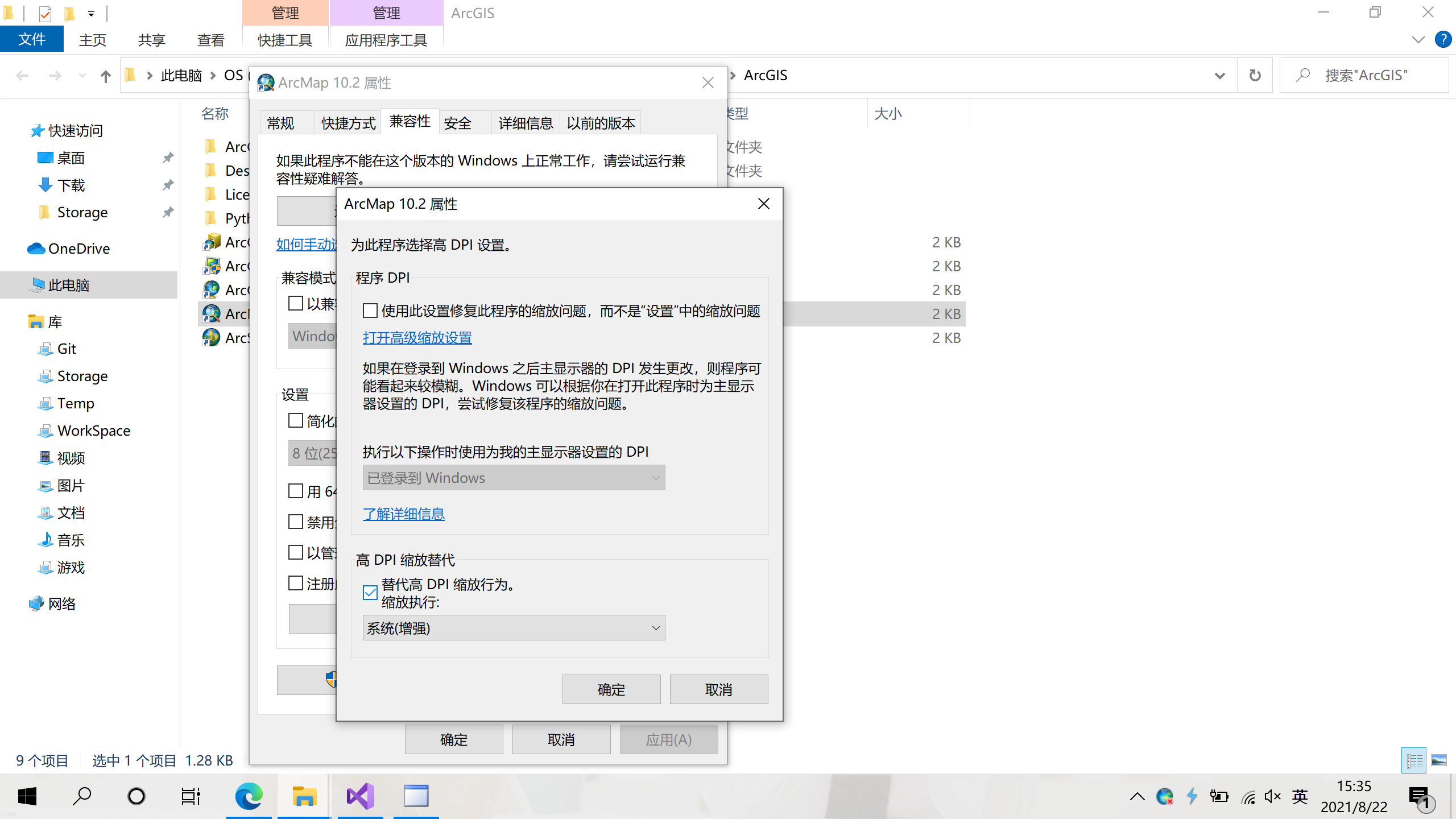Open the 了解详细信息 link
Image resolution: width=1456 pixels, height=819 pixels.
coord(404,514)
